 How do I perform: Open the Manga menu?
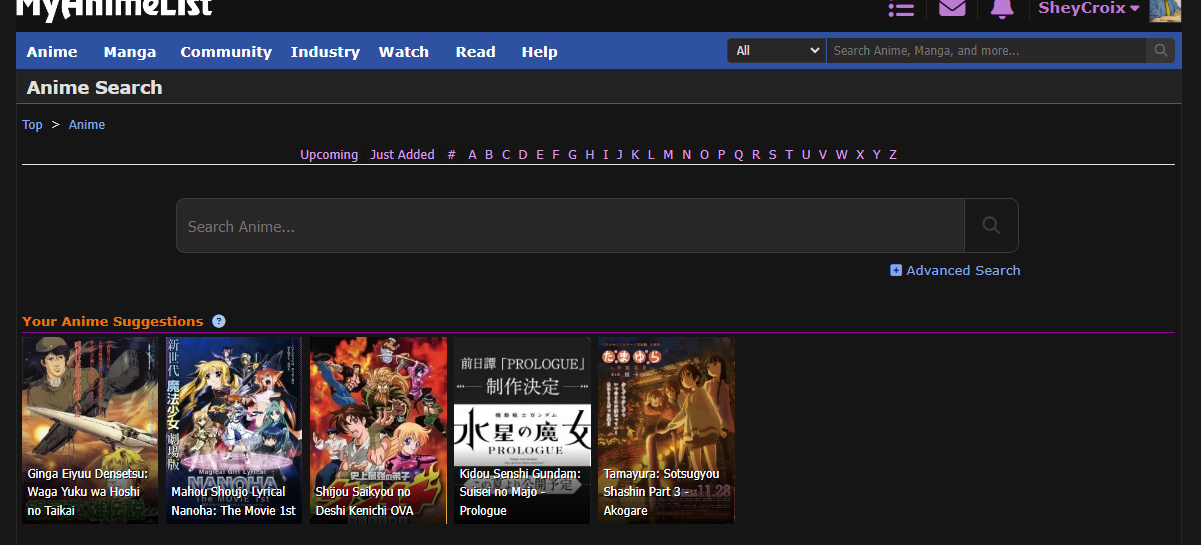coord(130,52)
